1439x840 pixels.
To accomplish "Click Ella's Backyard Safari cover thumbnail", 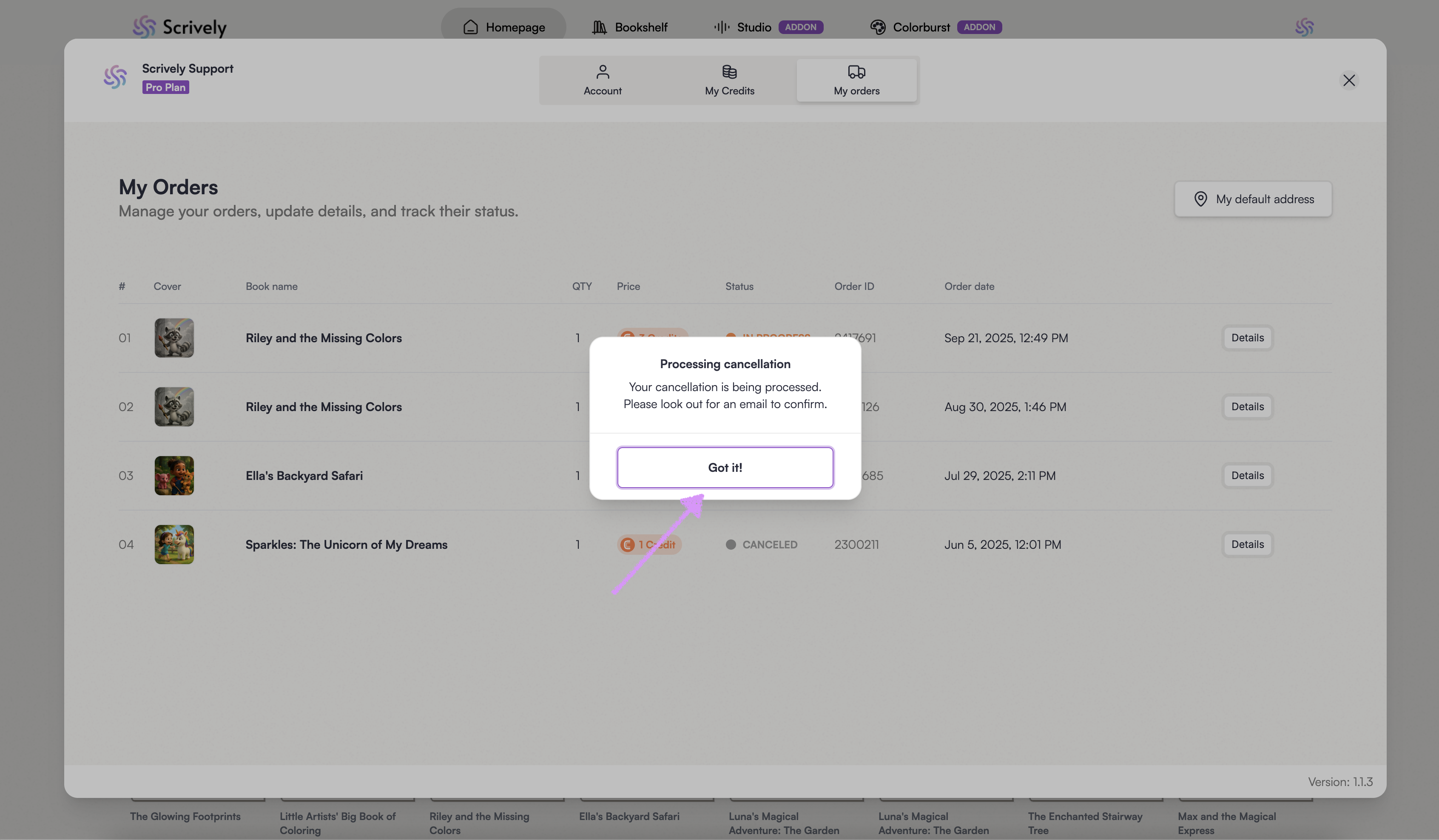I will coord(174,476).
